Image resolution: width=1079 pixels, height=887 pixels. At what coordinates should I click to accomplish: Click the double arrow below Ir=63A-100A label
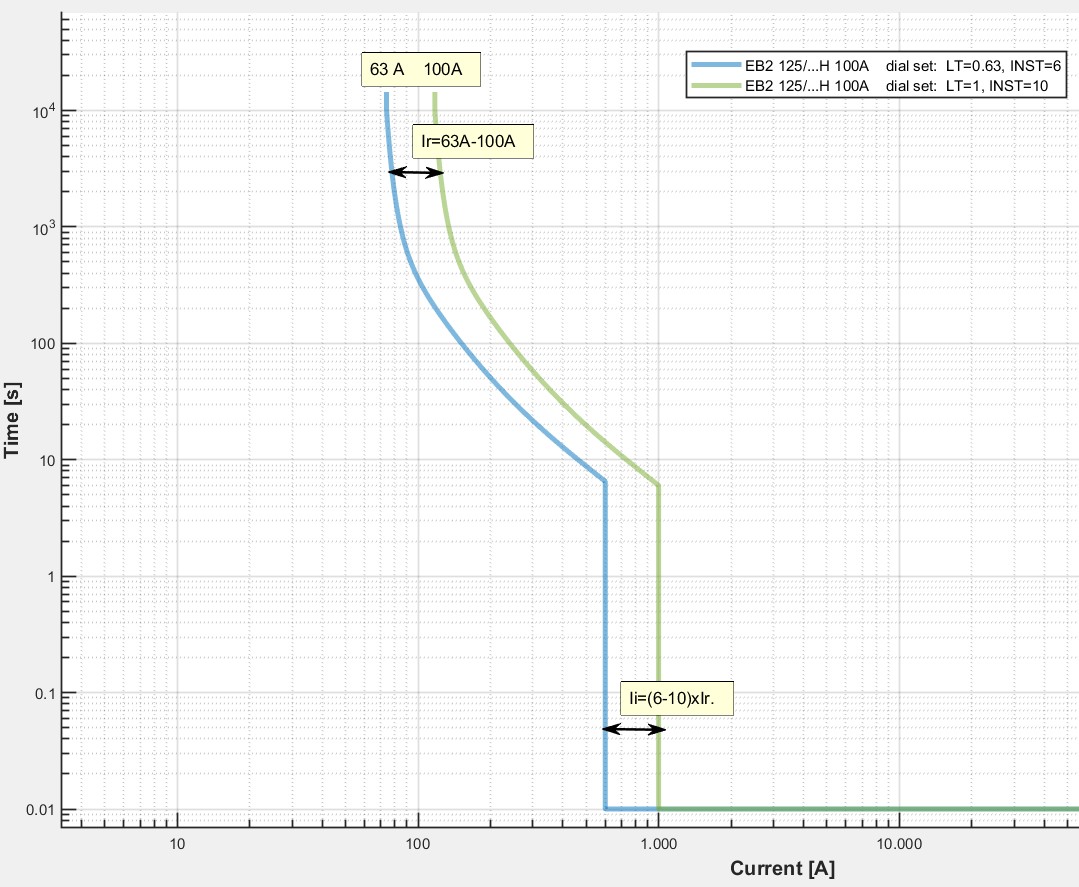(416, 173)
